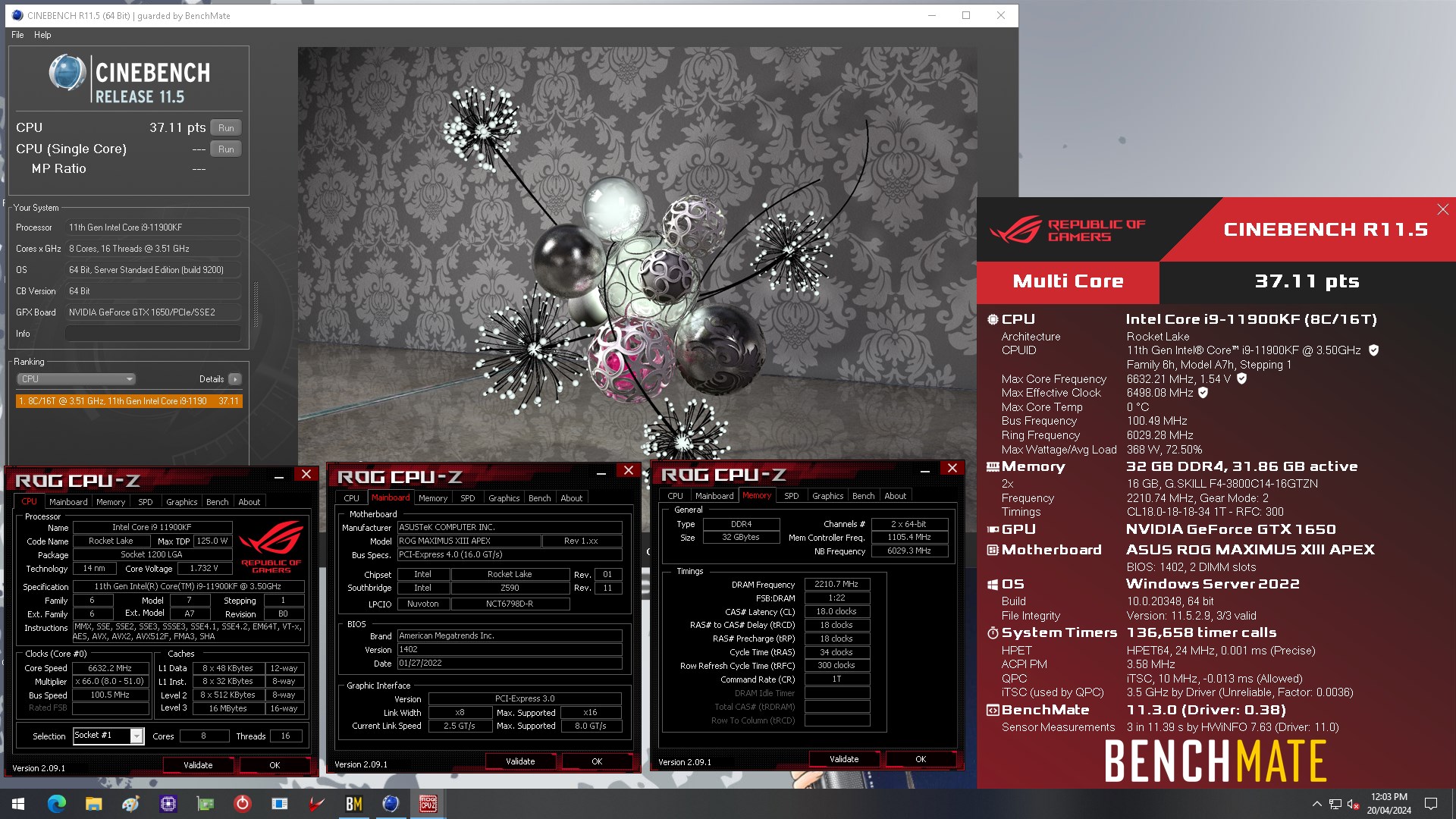Open the blue window panel taskbar icon
The image size is (1456, 819).
(279, 804)
